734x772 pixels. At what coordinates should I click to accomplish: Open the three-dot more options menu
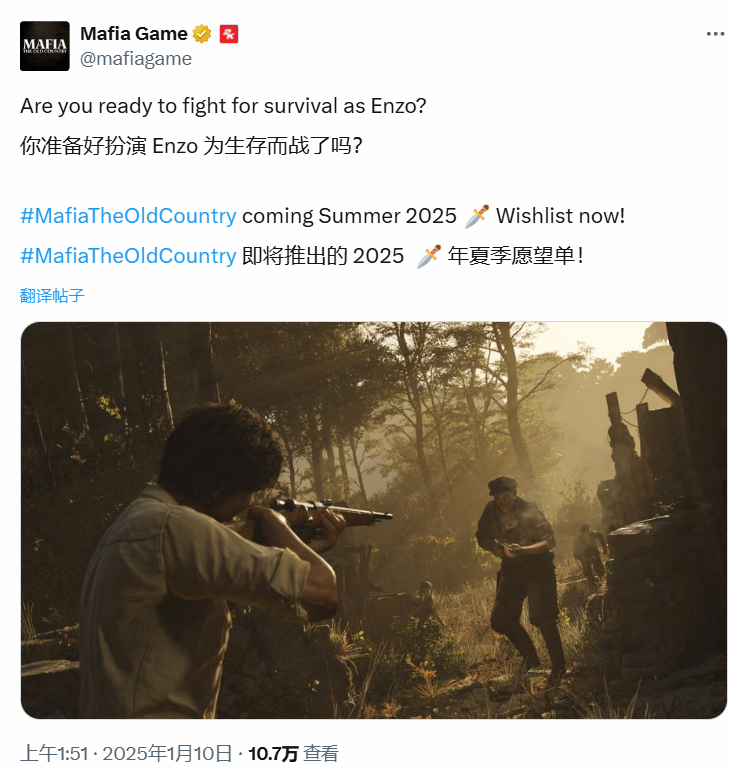(x=715, y=33)
